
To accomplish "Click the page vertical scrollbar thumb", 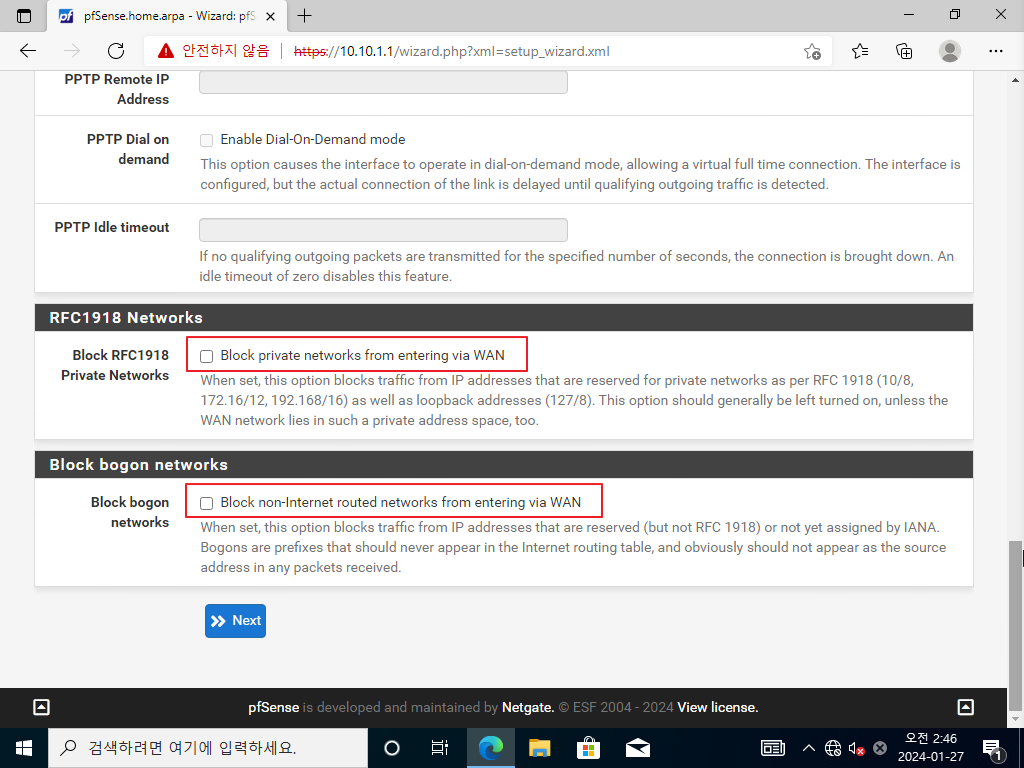I will pos(1015,625).
